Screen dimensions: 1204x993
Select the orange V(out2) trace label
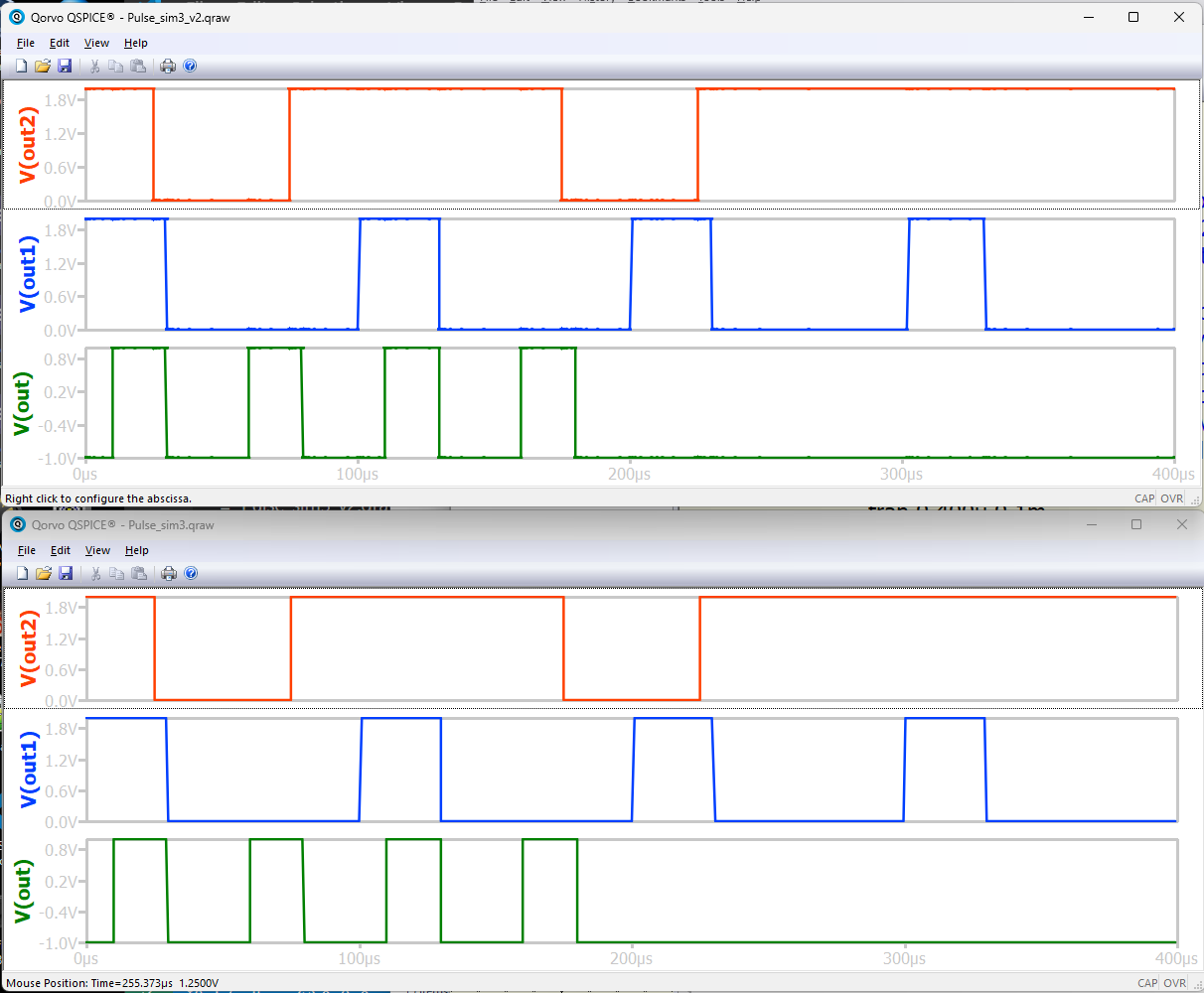pyautogui.click(x=25, y=144)
